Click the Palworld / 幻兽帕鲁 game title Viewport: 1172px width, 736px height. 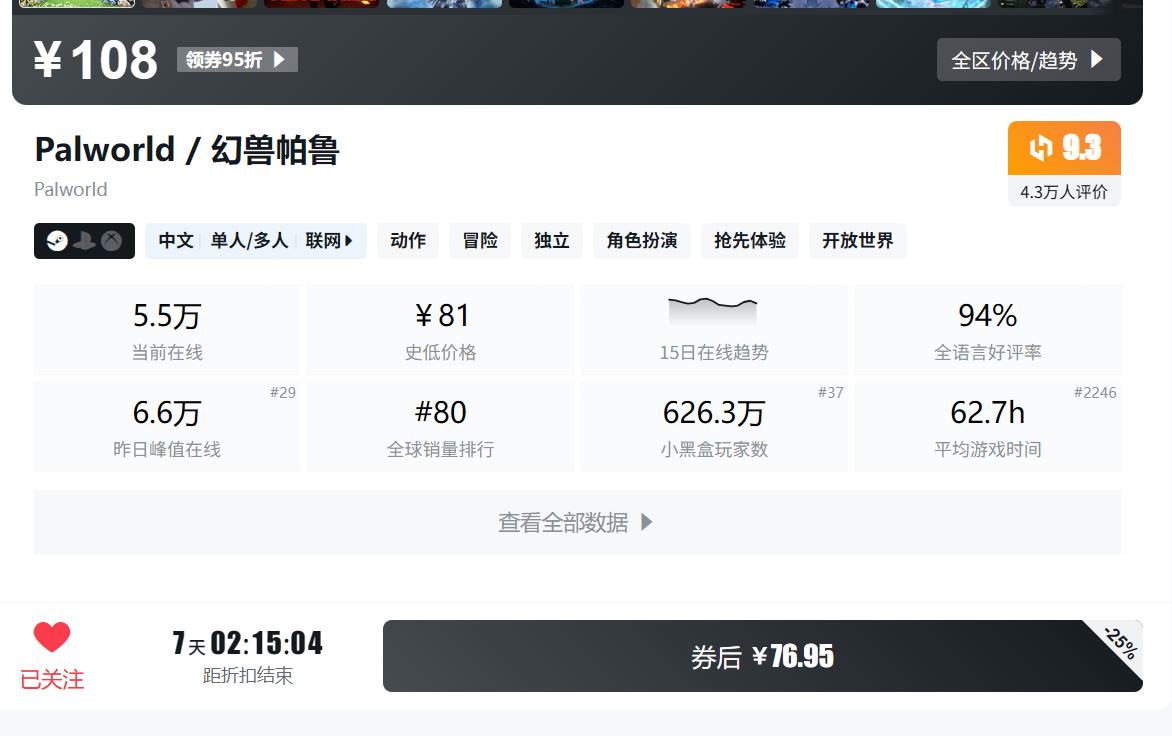(x=187, y=149)
